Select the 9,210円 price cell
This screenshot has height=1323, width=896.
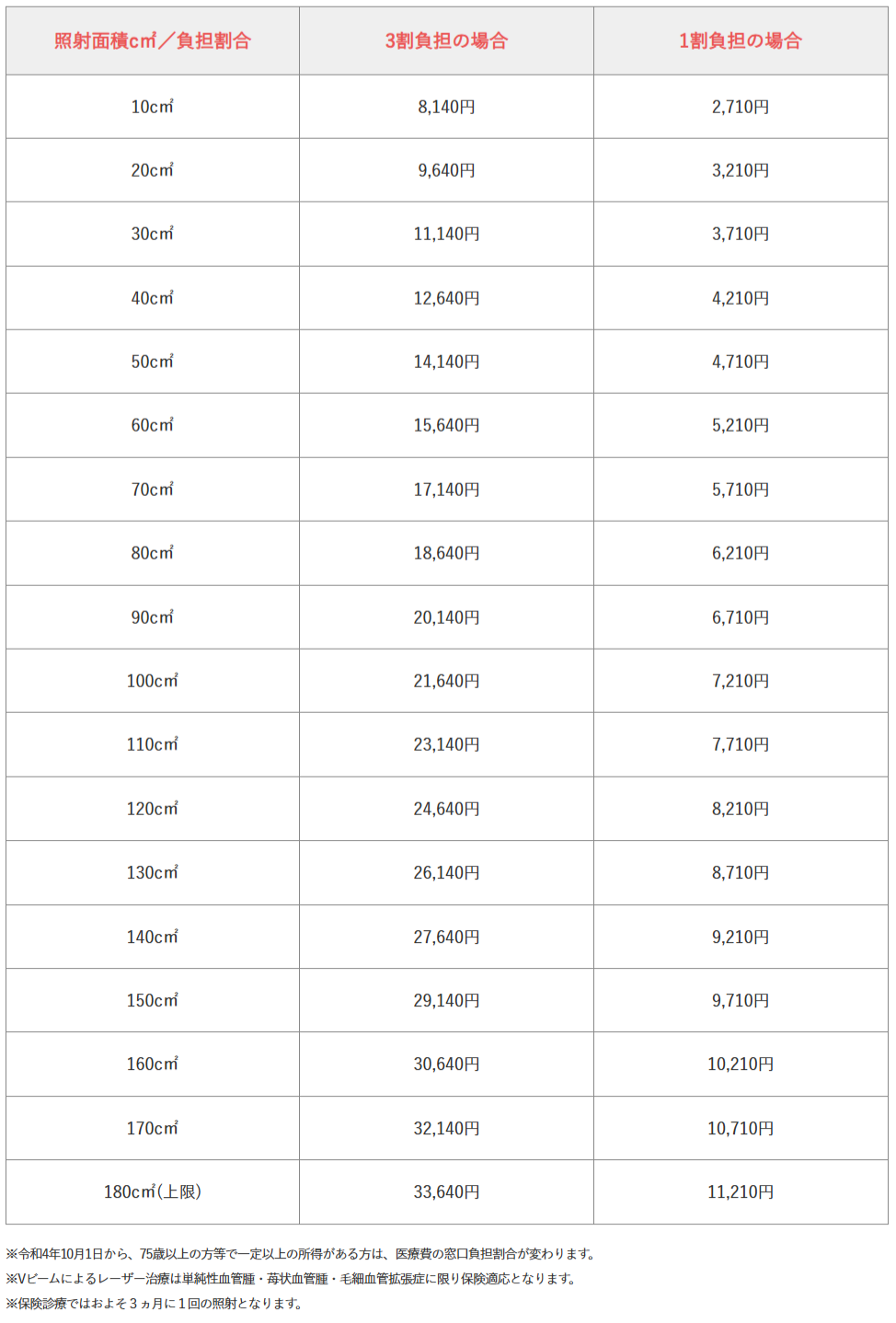(x=741, y=937)
